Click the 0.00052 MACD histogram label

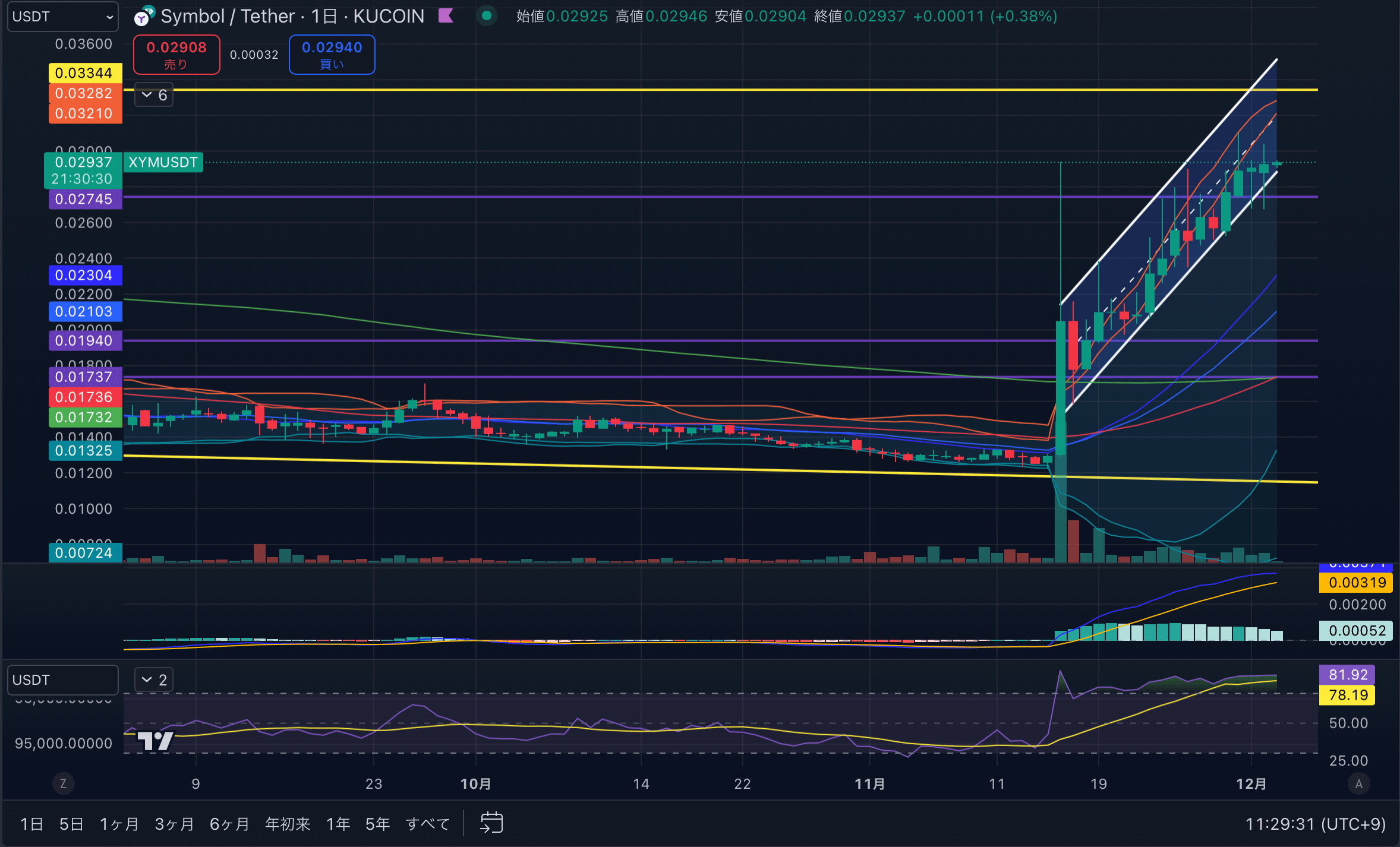tap(1356, 630)
